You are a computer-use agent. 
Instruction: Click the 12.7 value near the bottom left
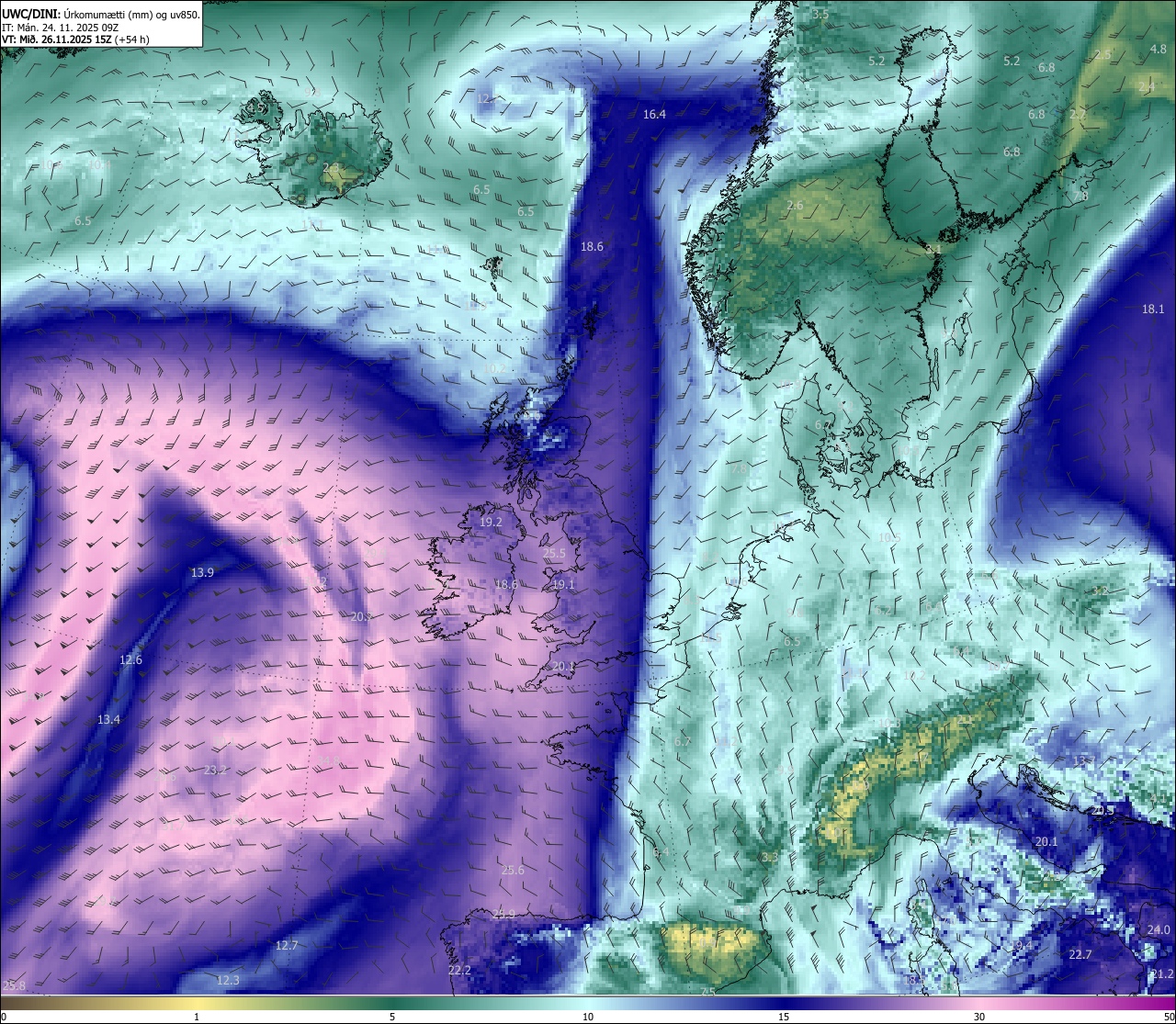287,945
